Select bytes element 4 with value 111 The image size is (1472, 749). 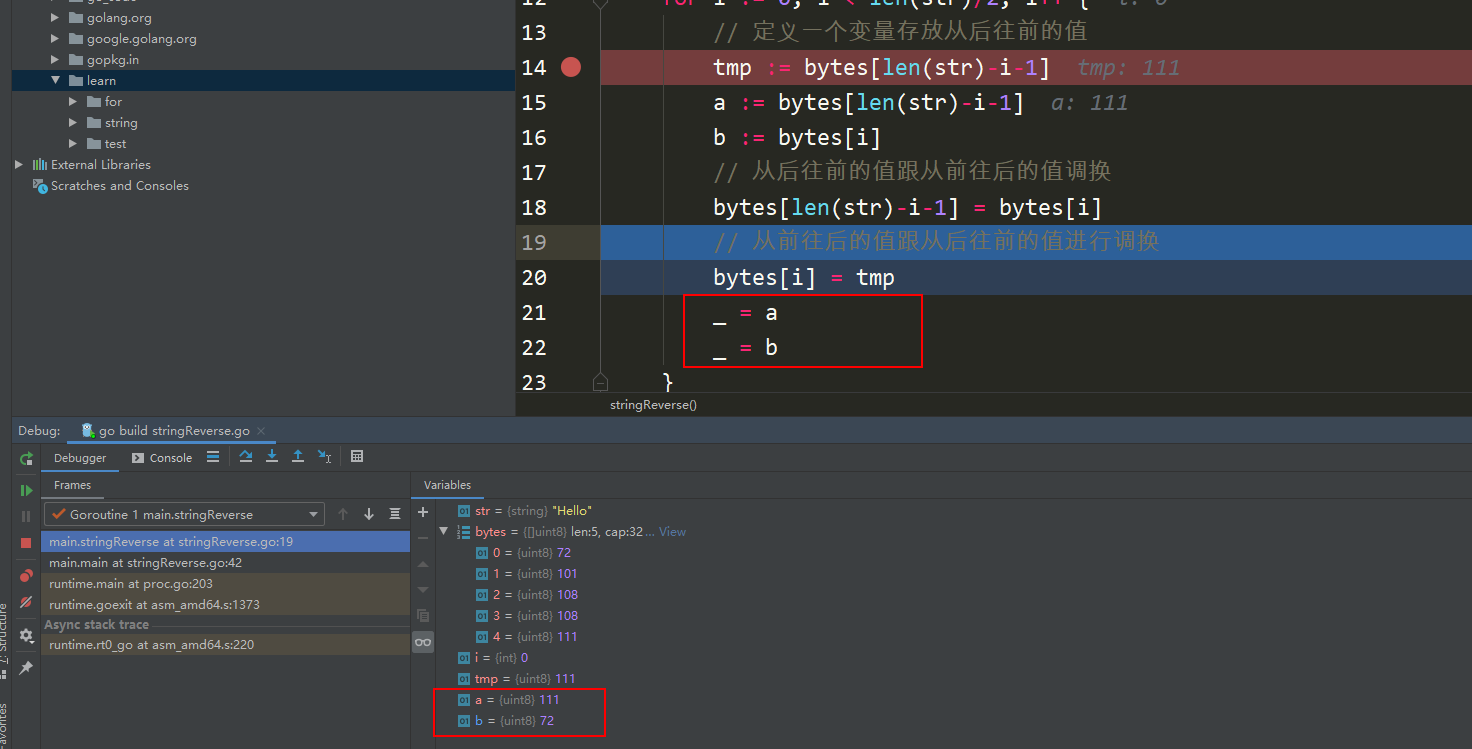(526, 637)
